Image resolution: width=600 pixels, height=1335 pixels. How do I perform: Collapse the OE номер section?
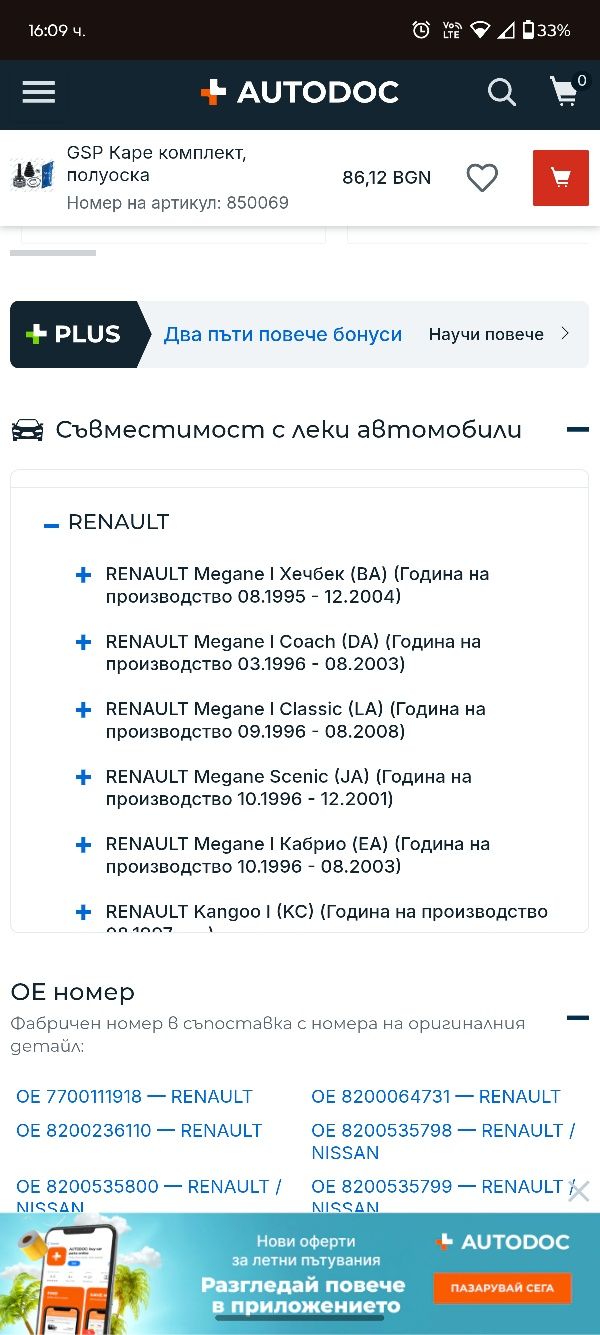(577, 1018)
